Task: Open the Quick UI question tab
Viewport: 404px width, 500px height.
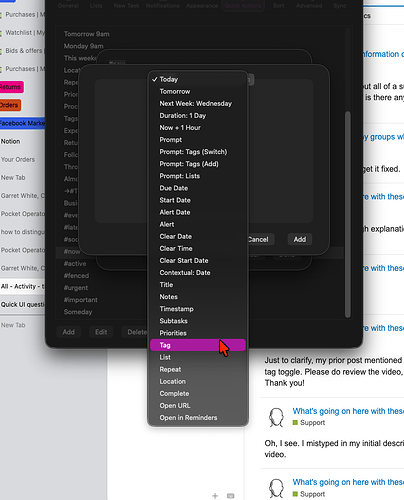Action: [x=22, y=304]
